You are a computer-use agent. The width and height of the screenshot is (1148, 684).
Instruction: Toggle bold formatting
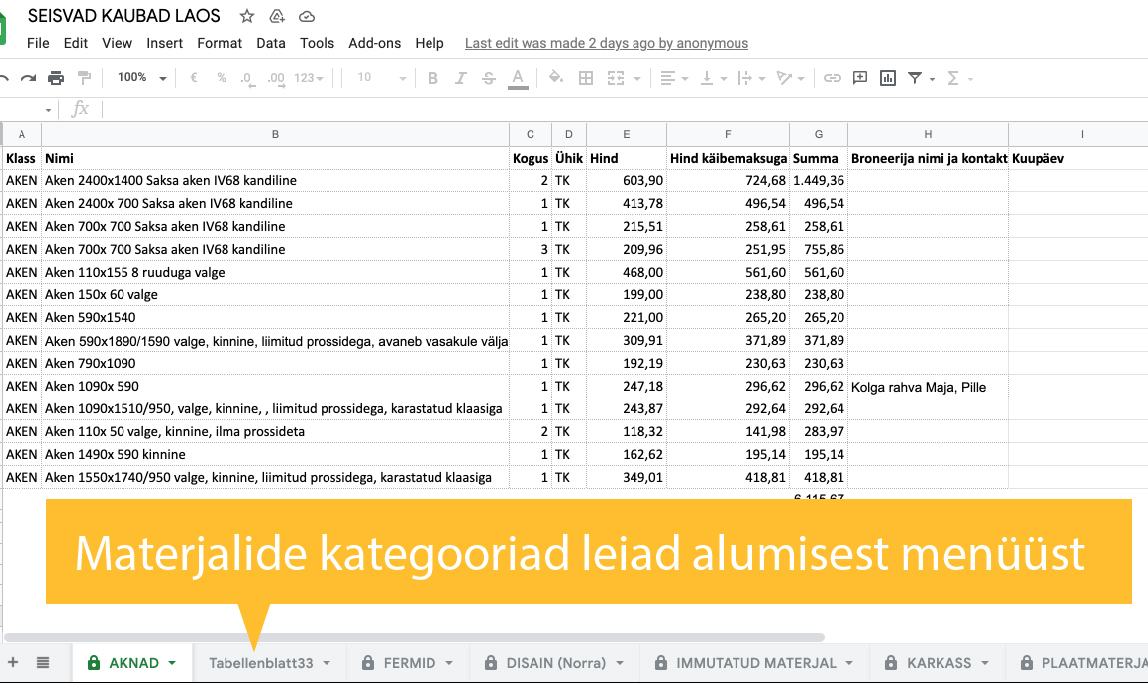433,78
